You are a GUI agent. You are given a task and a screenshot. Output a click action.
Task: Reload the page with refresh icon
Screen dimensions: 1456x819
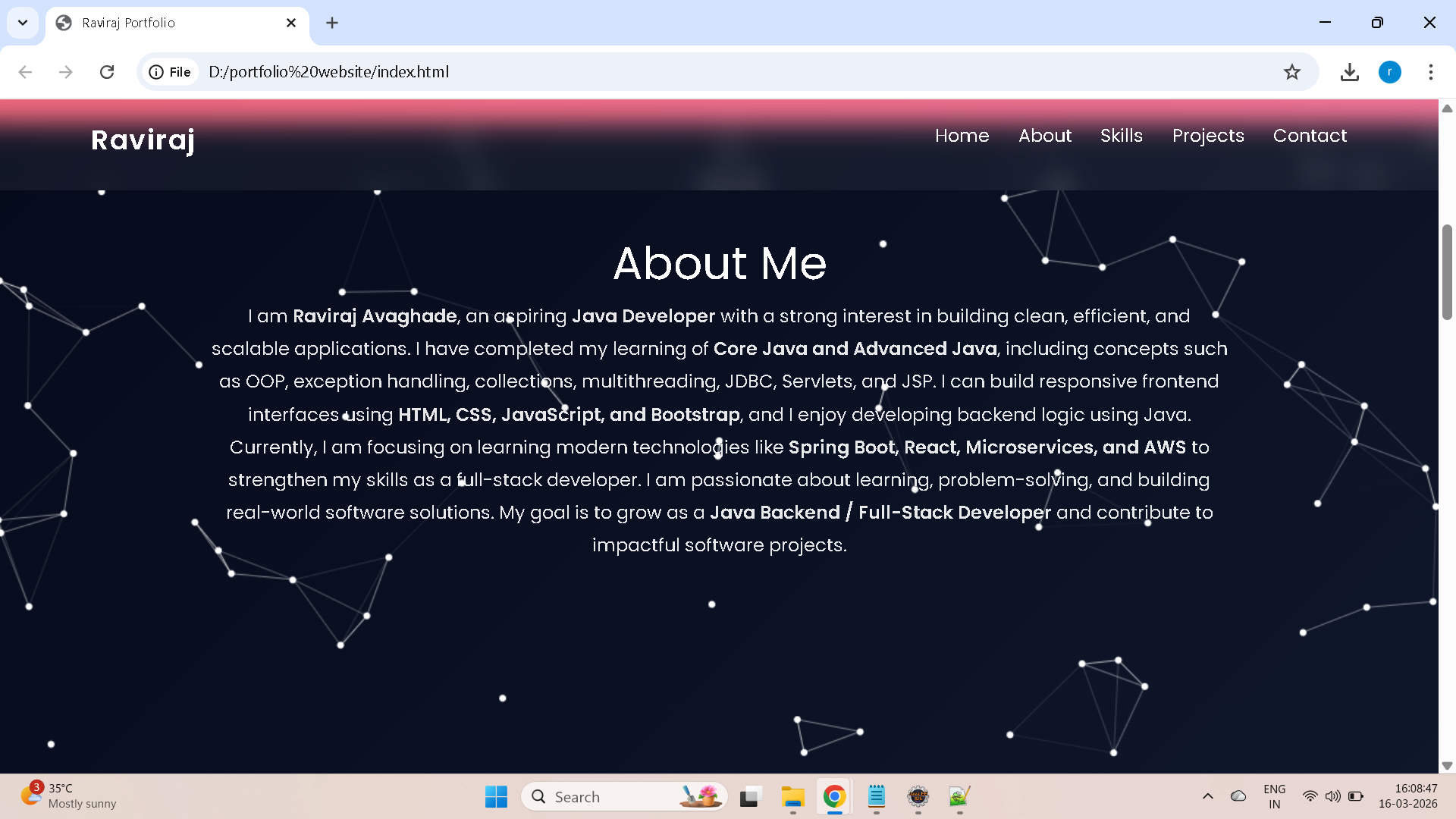point(107,72)
